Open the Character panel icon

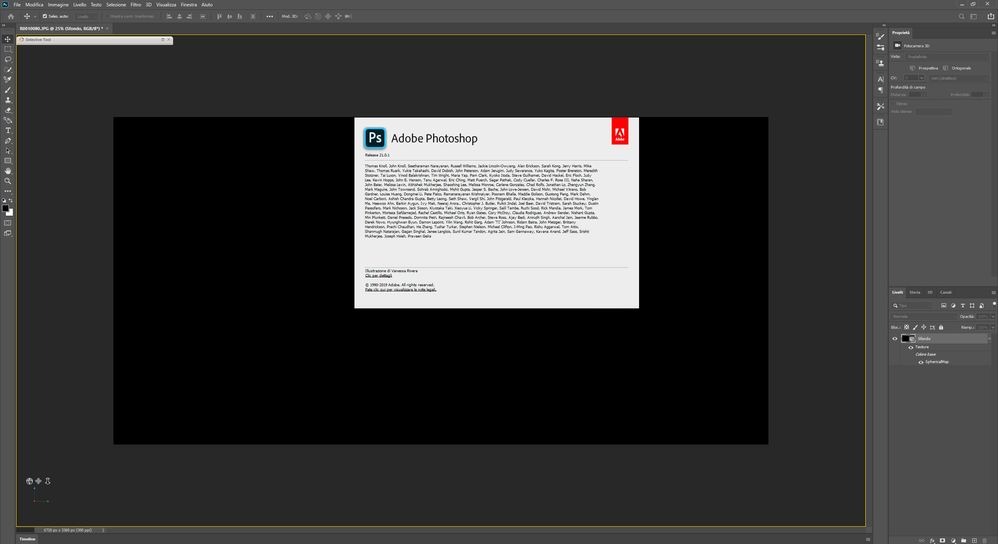coord(880,80)
